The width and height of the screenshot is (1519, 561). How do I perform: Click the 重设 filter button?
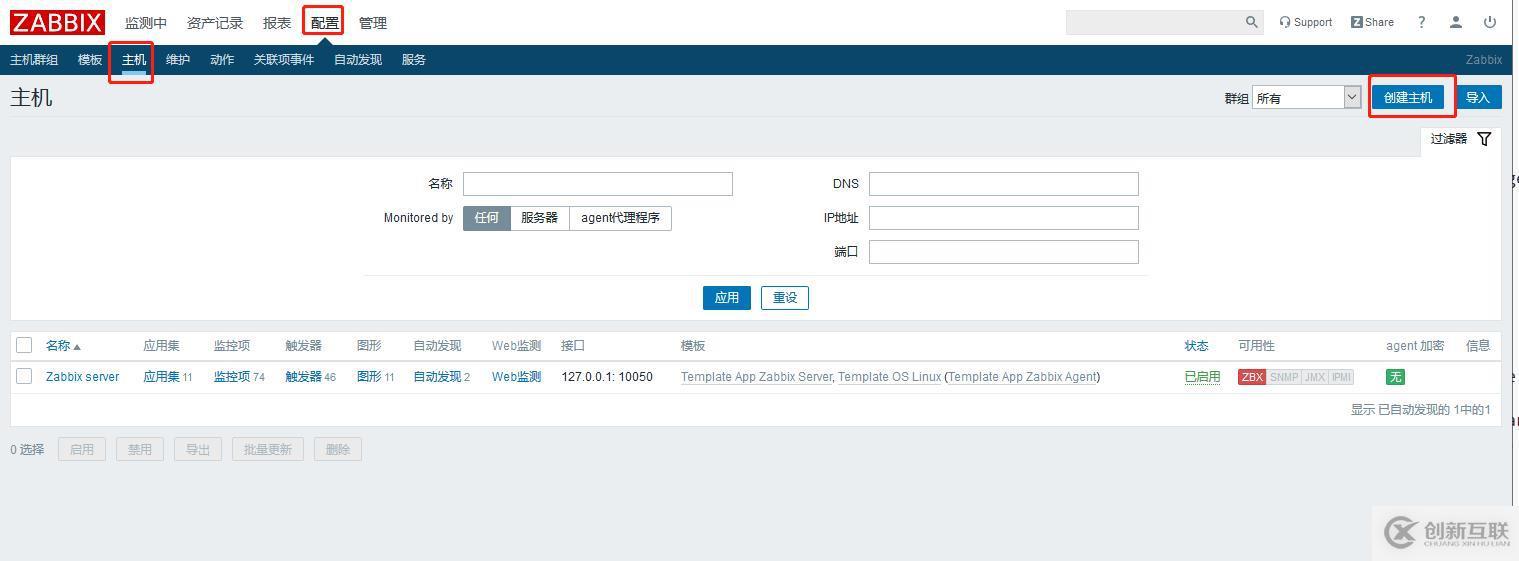coord(785,298)
